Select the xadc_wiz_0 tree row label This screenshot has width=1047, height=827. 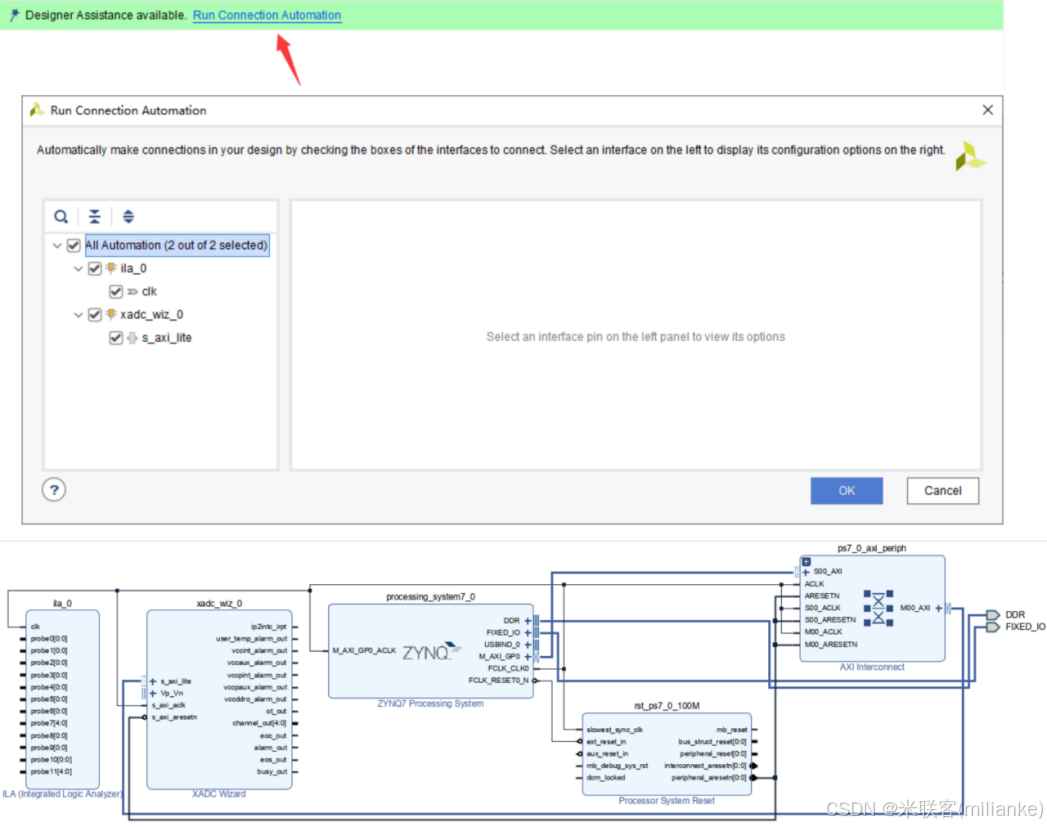pyautogui.click(x=152, y=314)
